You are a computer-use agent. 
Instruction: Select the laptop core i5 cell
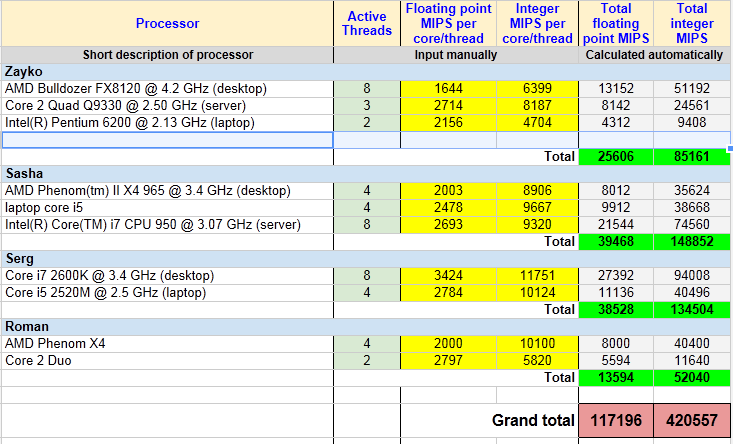pyautogui.click(x=167, y=208)
